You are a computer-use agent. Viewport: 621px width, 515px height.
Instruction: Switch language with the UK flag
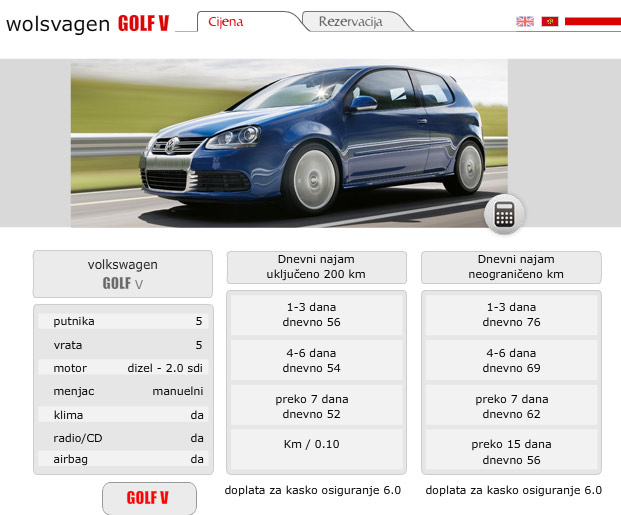point(525,21)
